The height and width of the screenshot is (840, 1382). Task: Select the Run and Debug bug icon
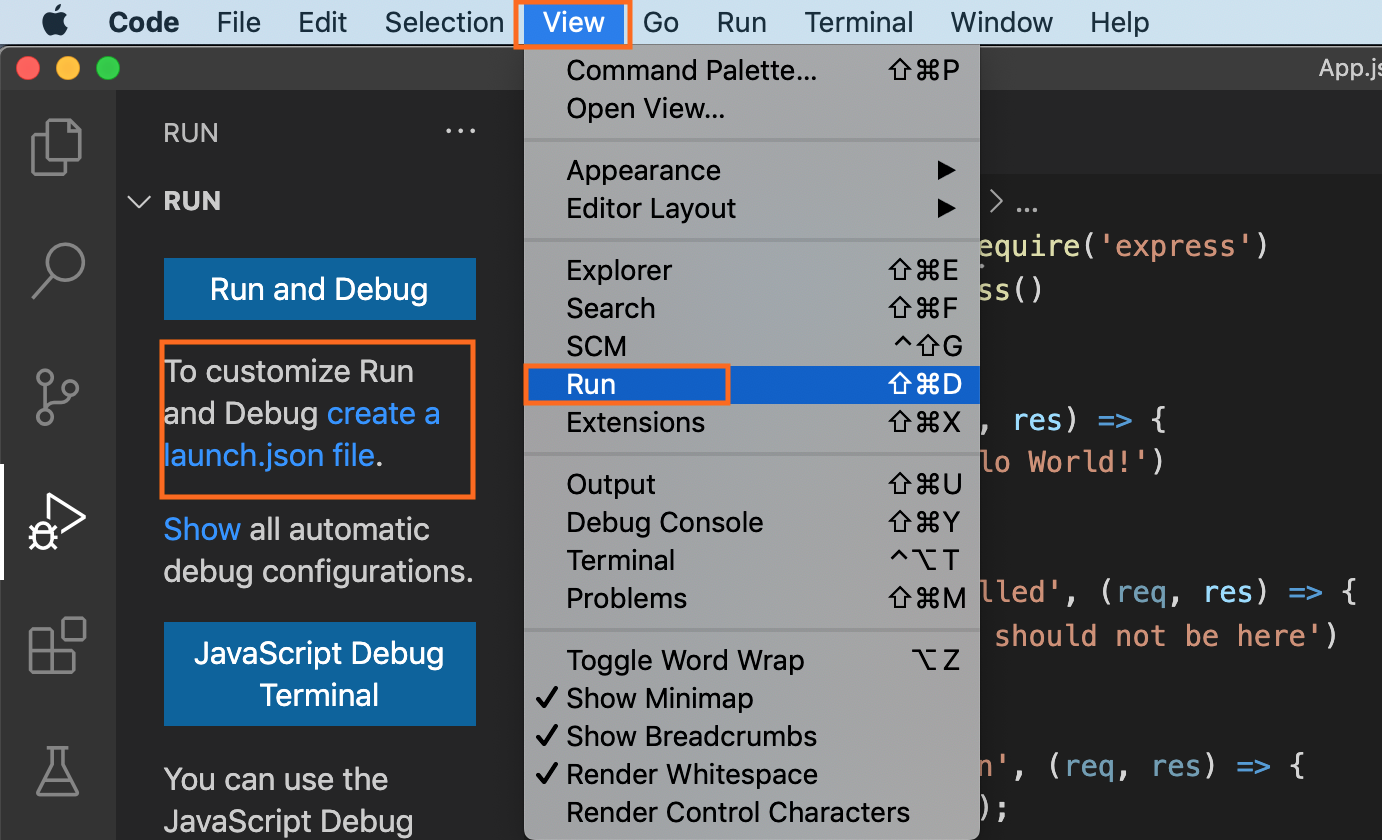(56, 521)
